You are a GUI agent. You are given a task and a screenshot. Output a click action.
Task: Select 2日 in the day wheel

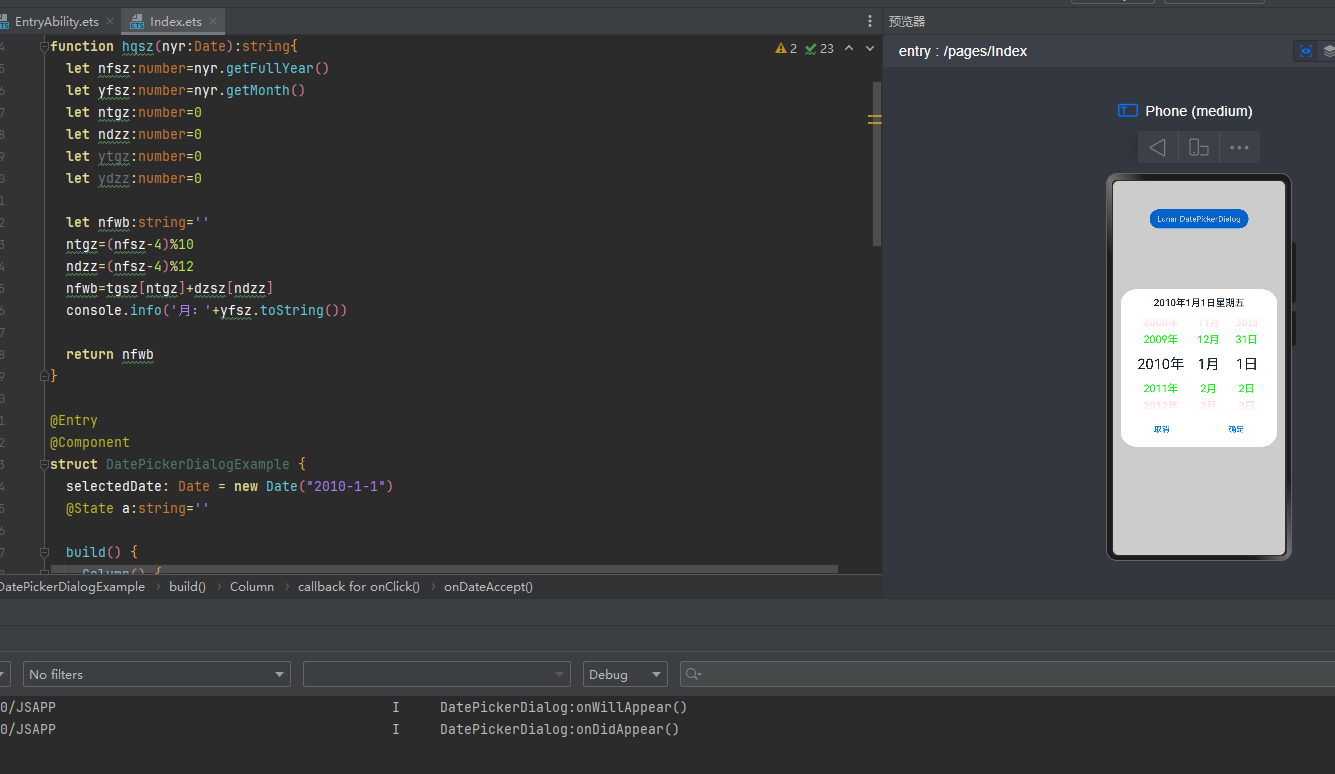(1246, 388)
